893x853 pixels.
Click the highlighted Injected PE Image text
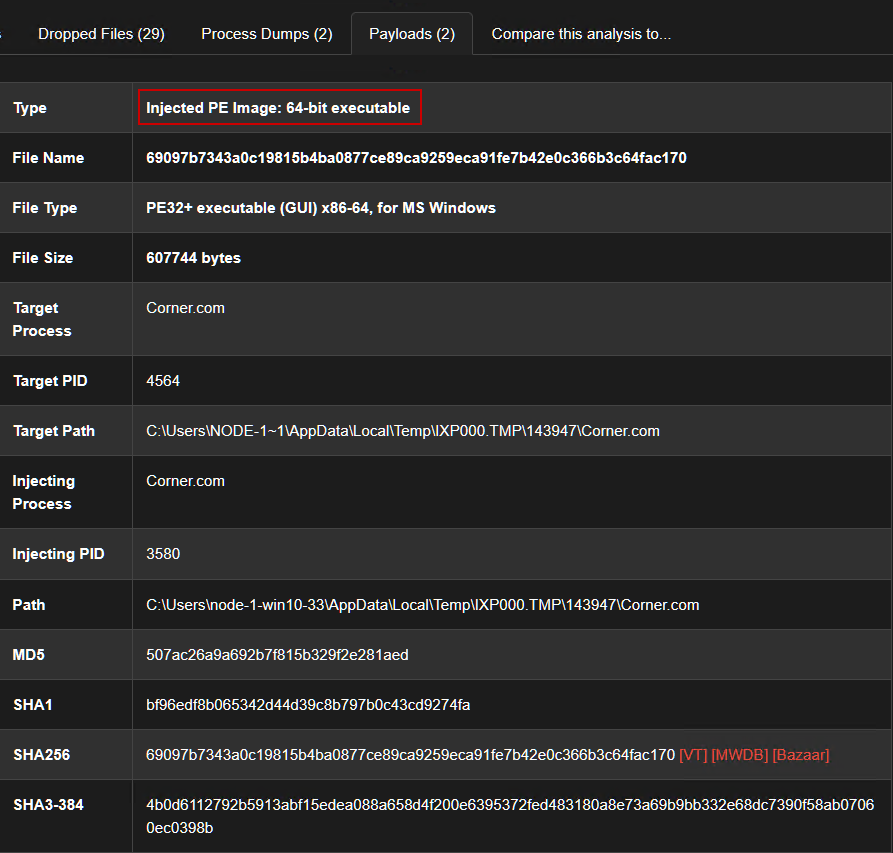(278, 108)
